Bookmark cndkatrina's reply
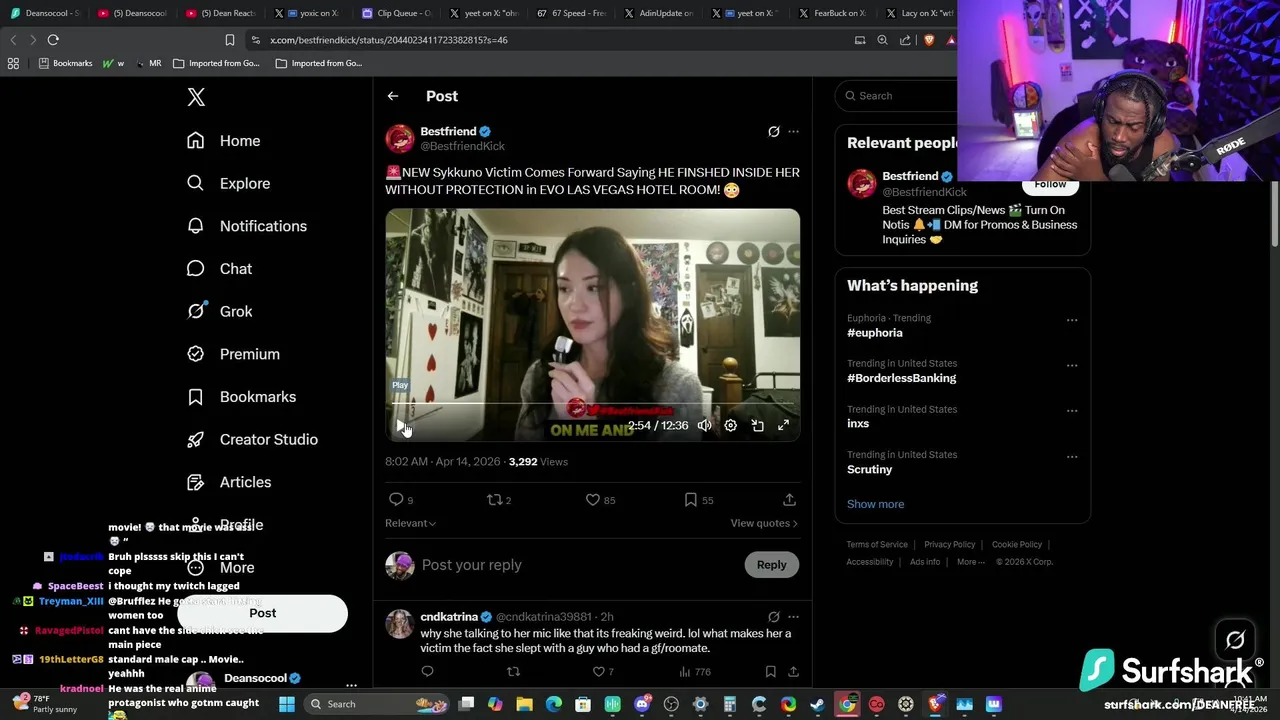This screenshot has height=720, width=1280. (770, 672)
